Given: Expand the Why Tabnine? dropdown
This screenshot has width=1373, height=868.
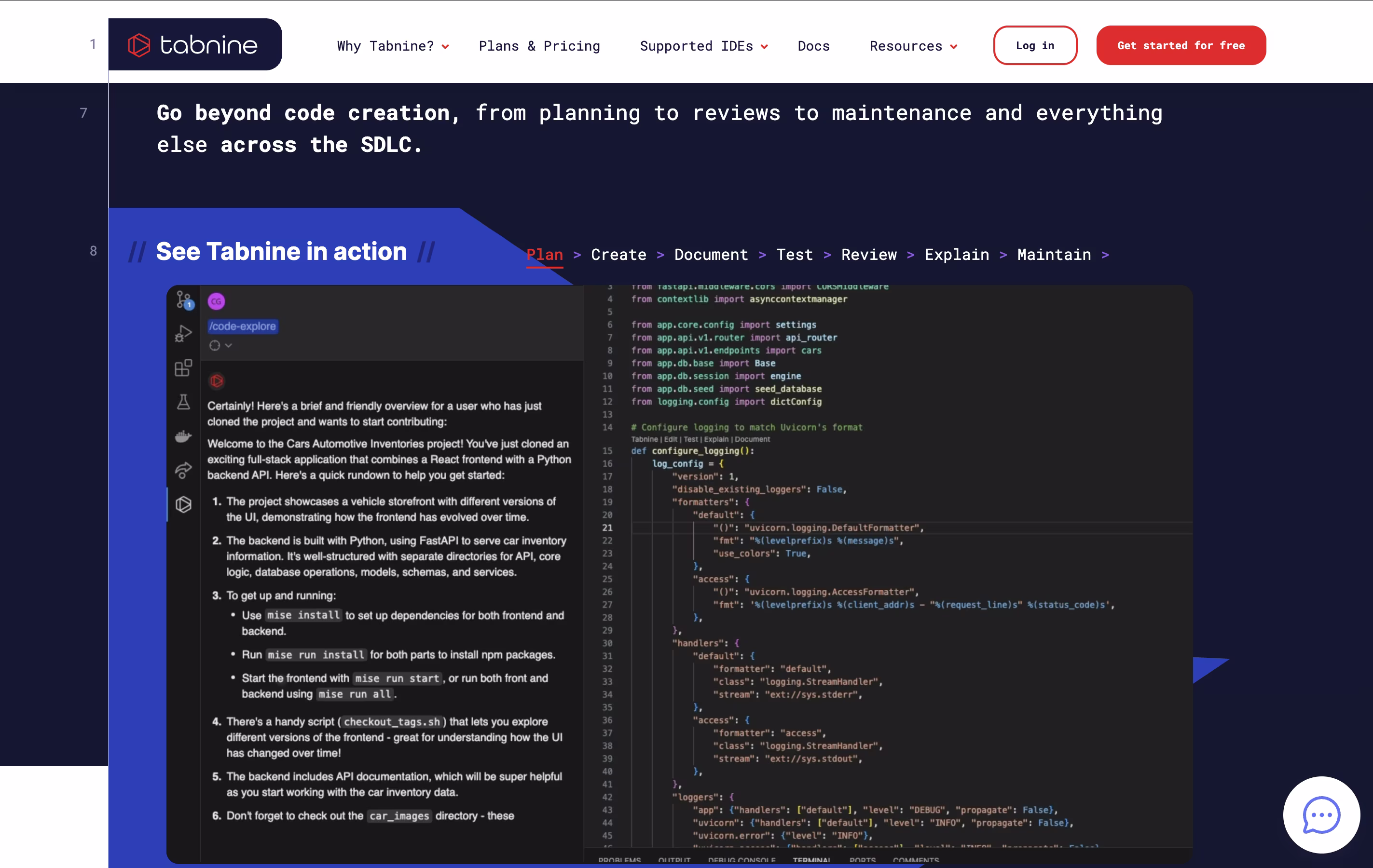Looking at the screenshot, I should [392, 46].
